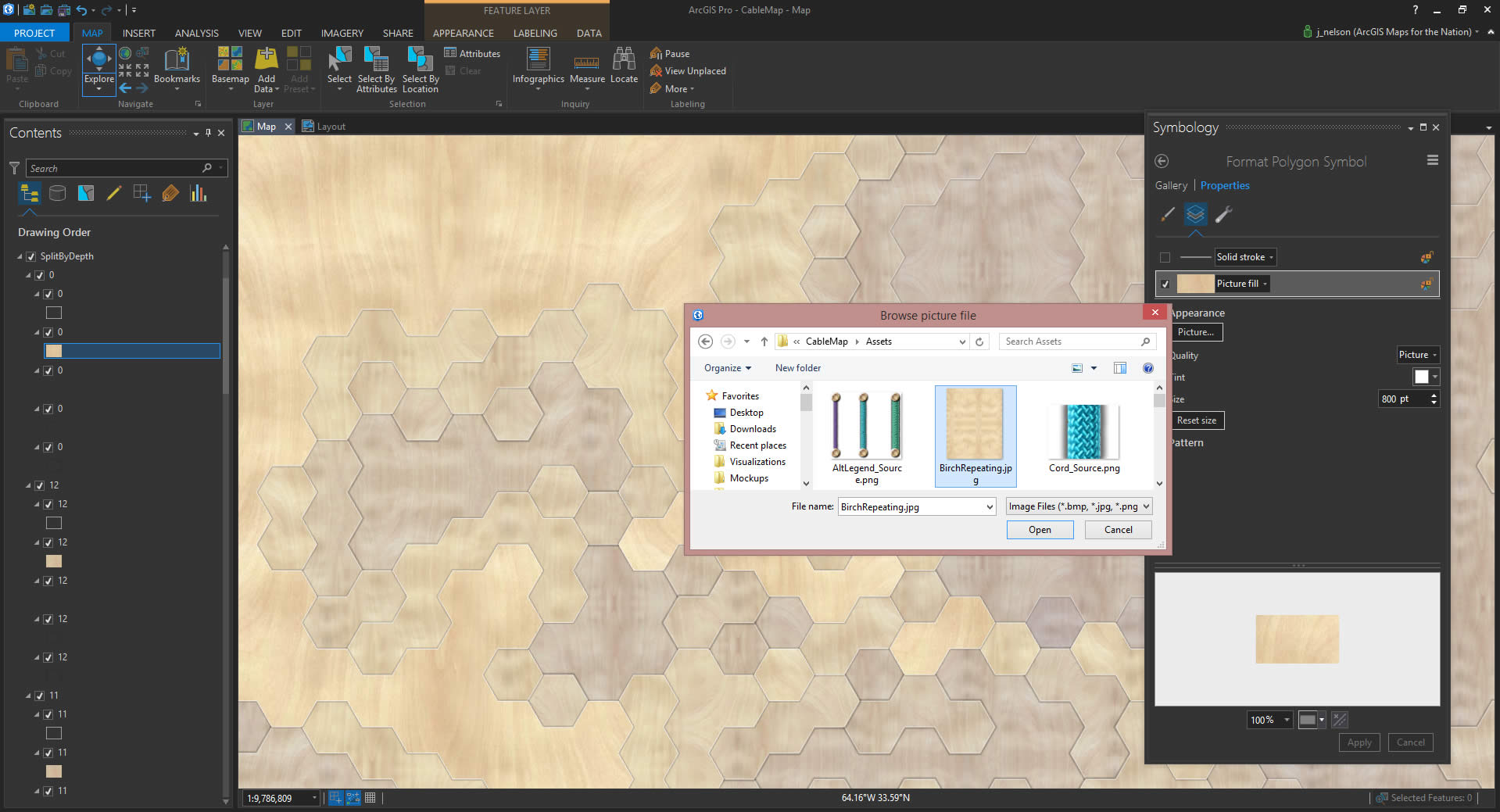The width and height of the screenshot is (1500, 812).
Task: Go back using Symbology back arrow
Action: tap(1162, 161)
